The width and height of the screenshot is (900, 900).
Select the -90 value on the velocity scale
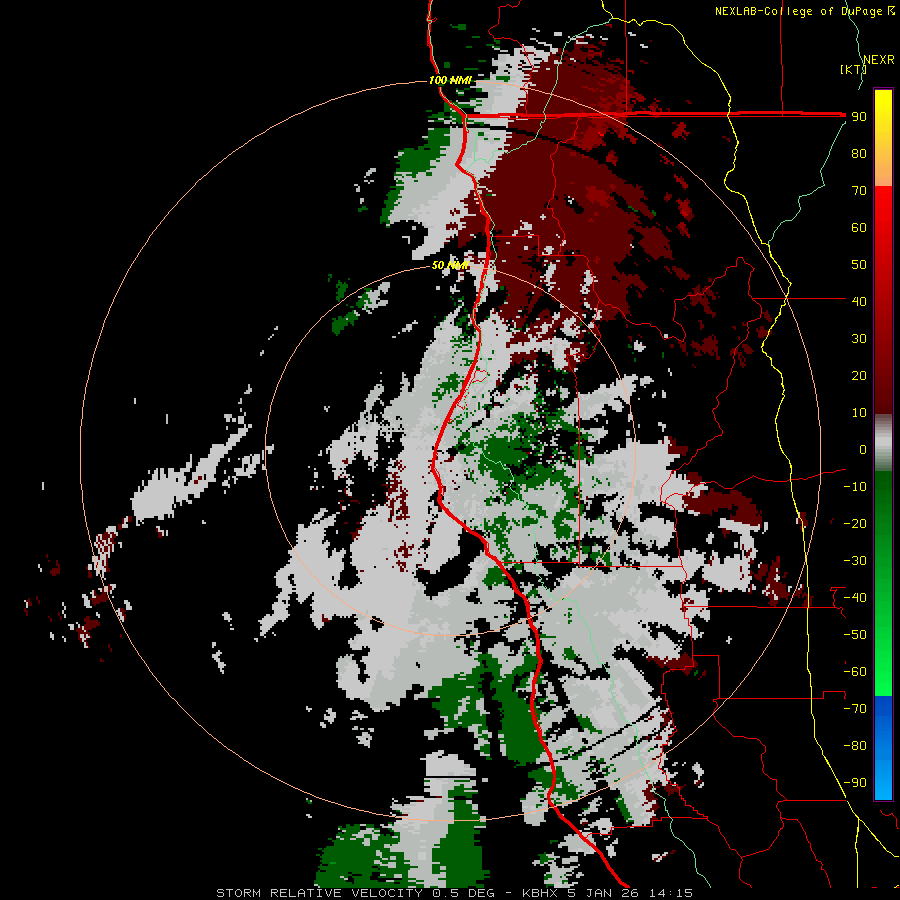pyautogui.click(x=855, y=783)
